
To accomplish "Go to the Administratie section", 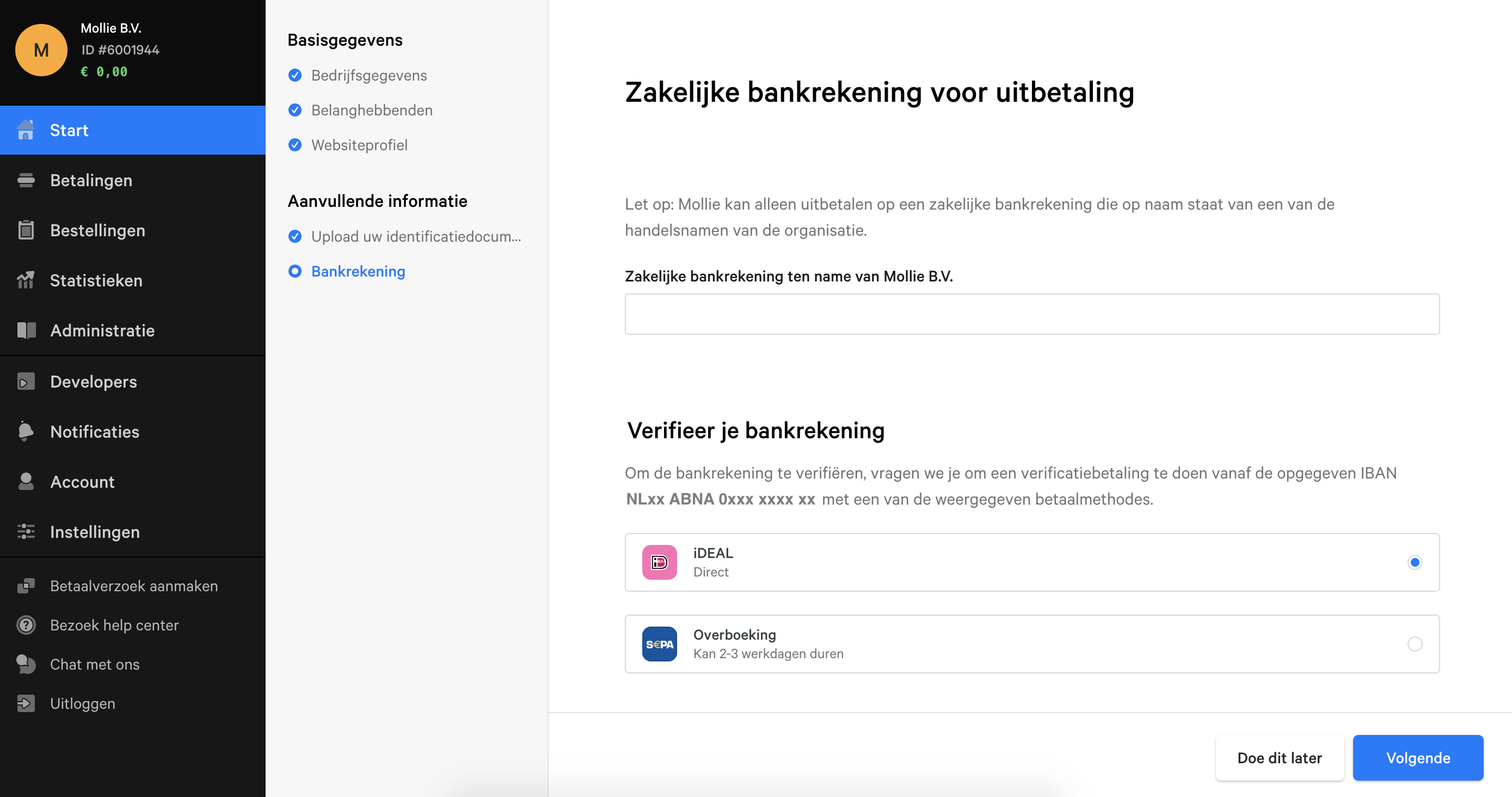I will coord(133,330).
